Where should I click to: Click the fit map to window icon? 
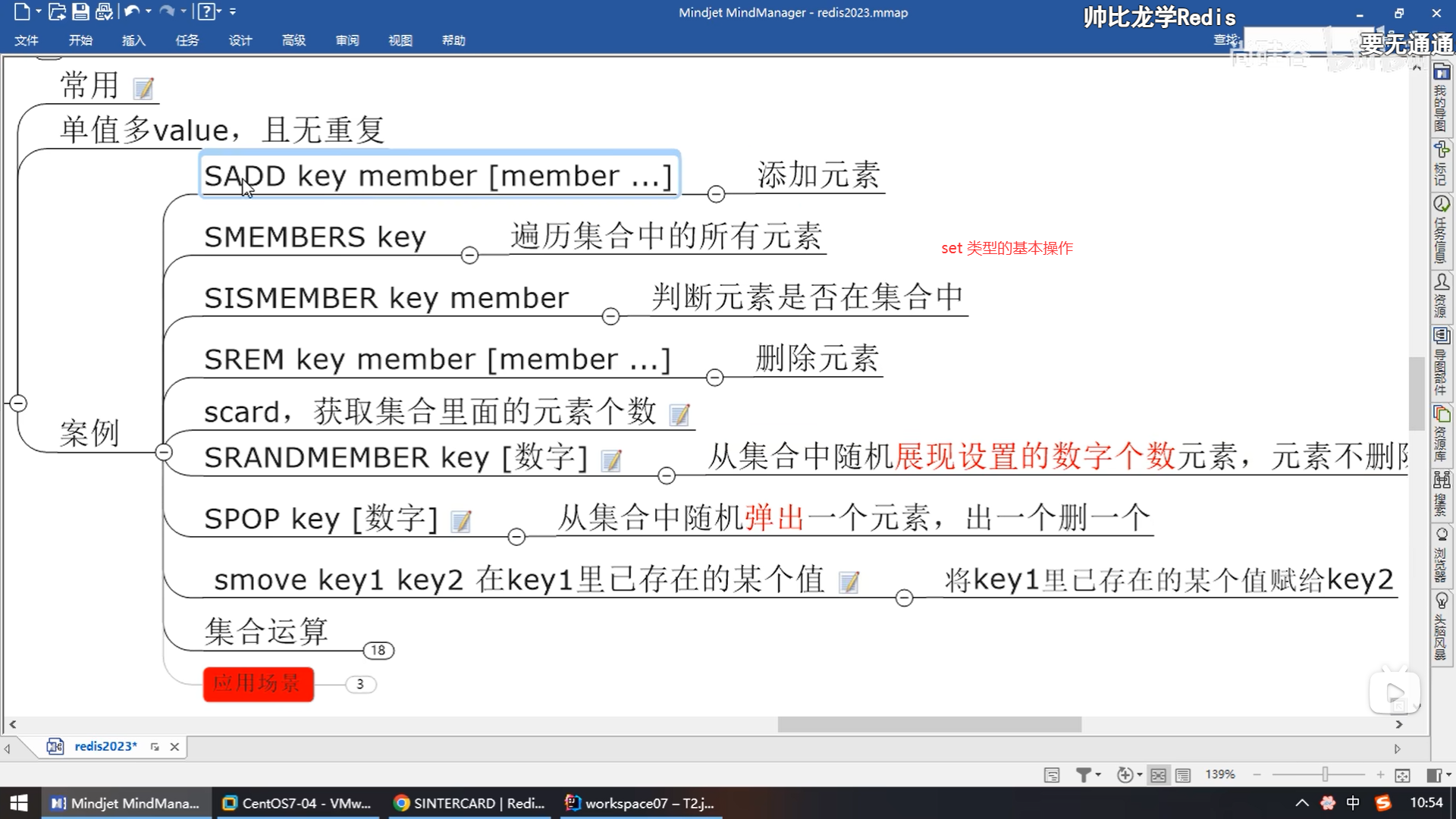tap(1402, 775)
